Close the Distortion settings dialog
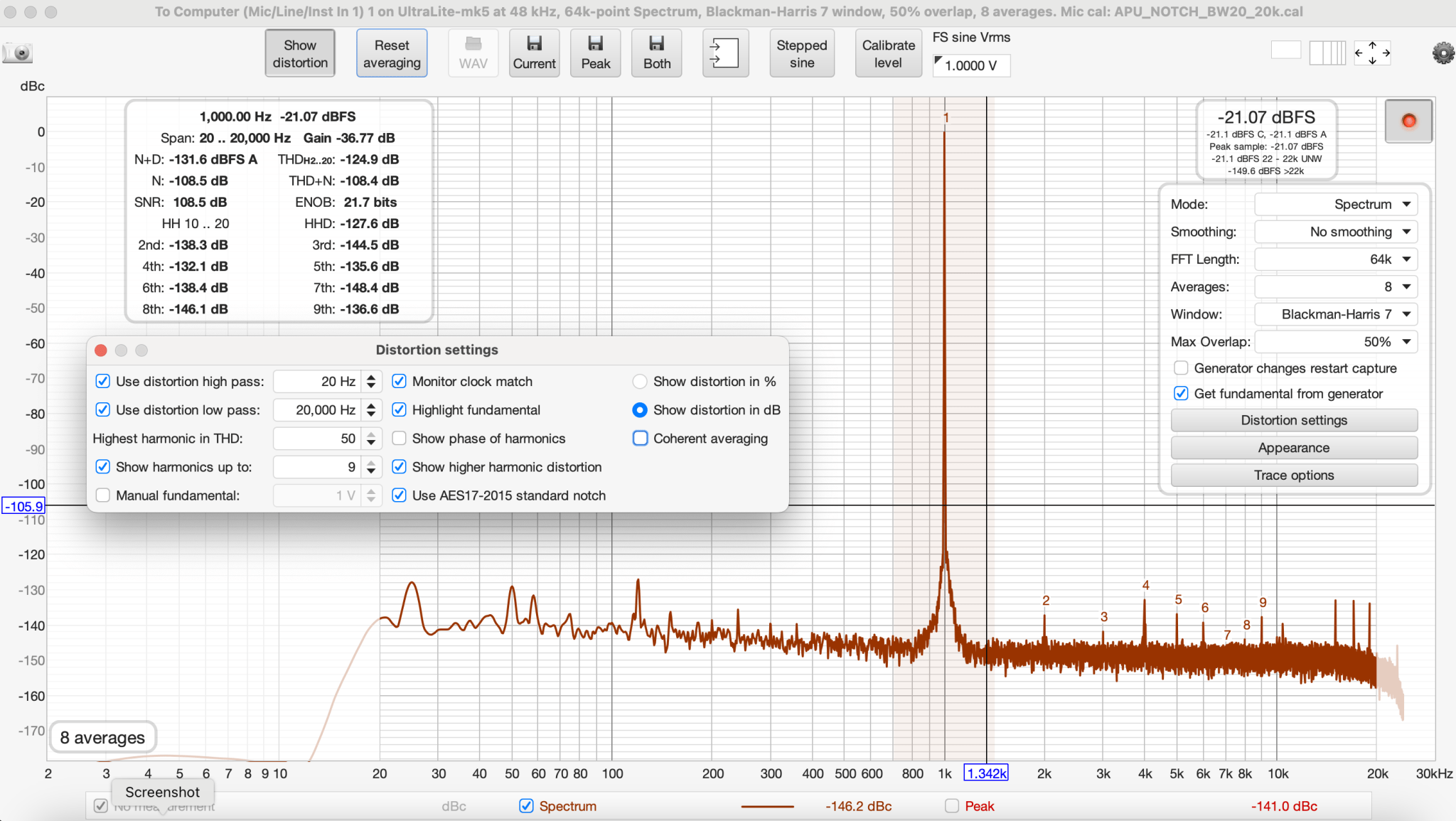The image size is (1456, 821). pyautogui.click(x=101, y=350)
